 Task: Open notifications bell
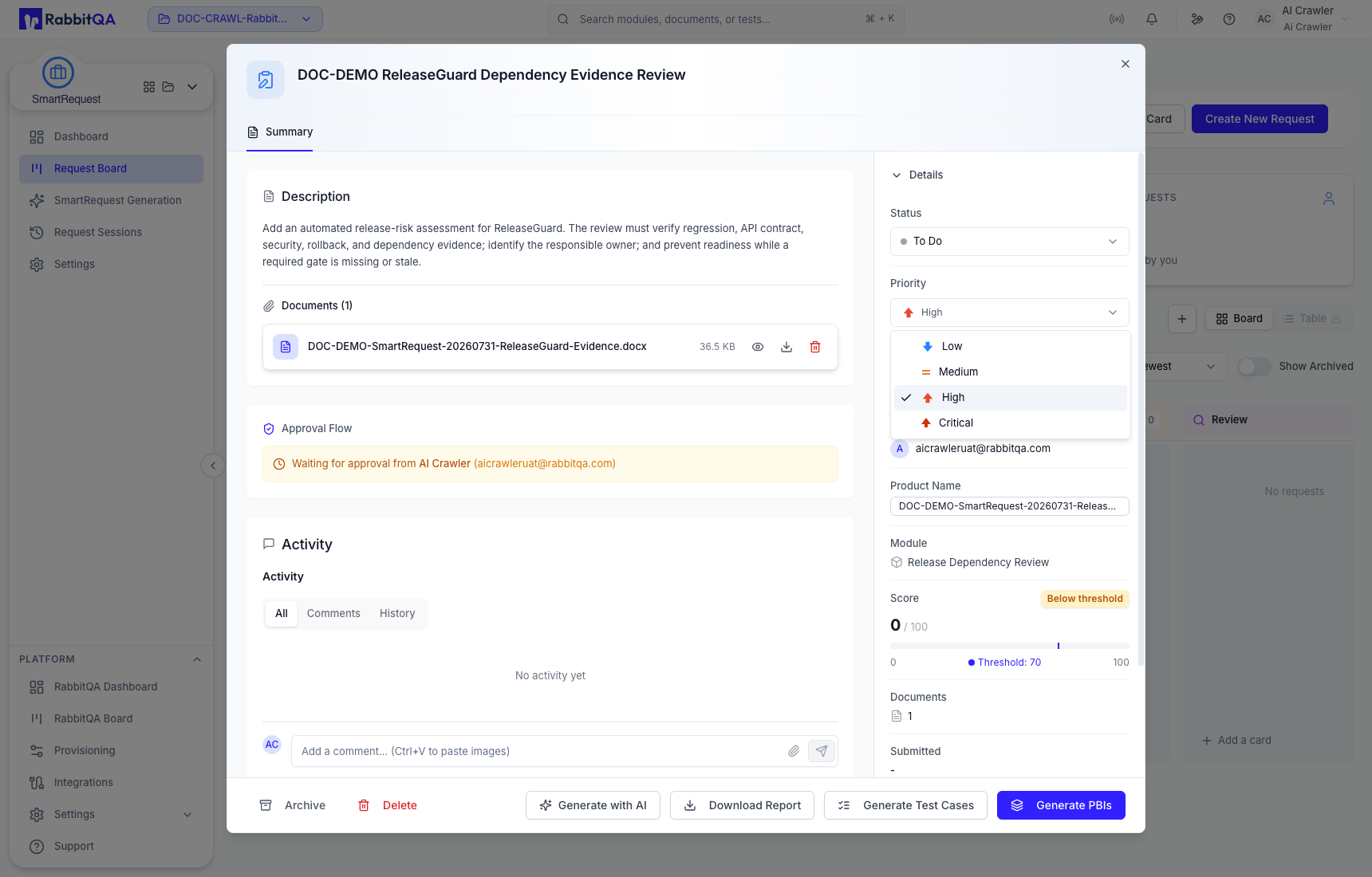click(x=1152, y=19)
